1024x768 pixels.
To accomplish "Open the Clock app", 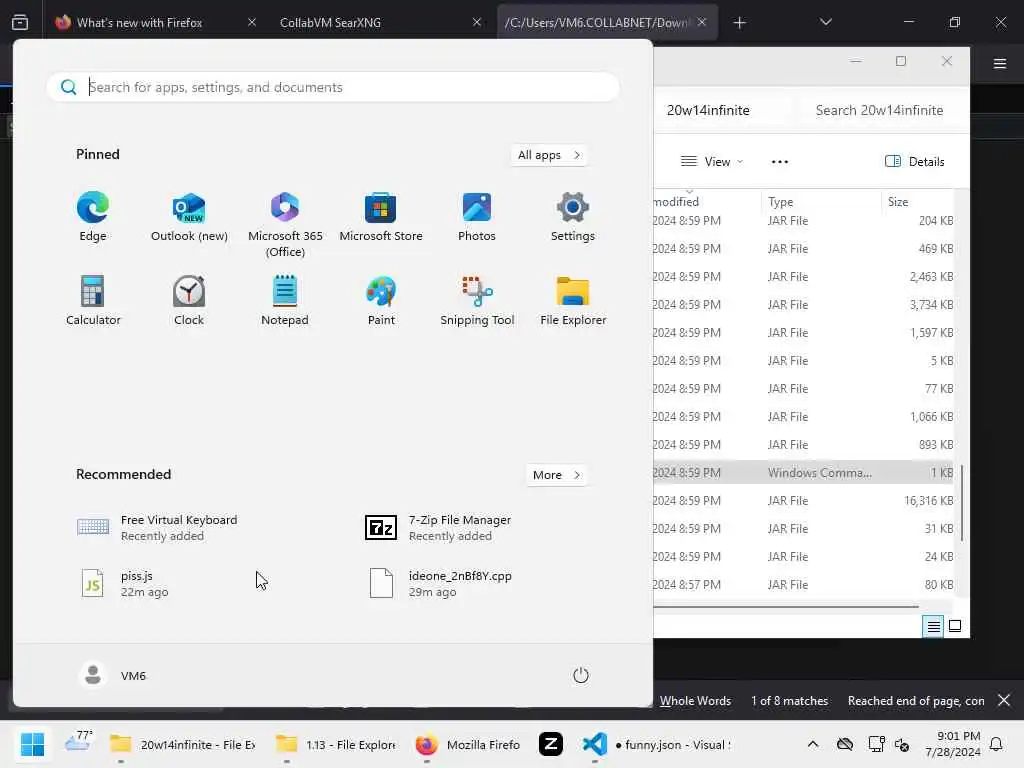I will point(189,300).
